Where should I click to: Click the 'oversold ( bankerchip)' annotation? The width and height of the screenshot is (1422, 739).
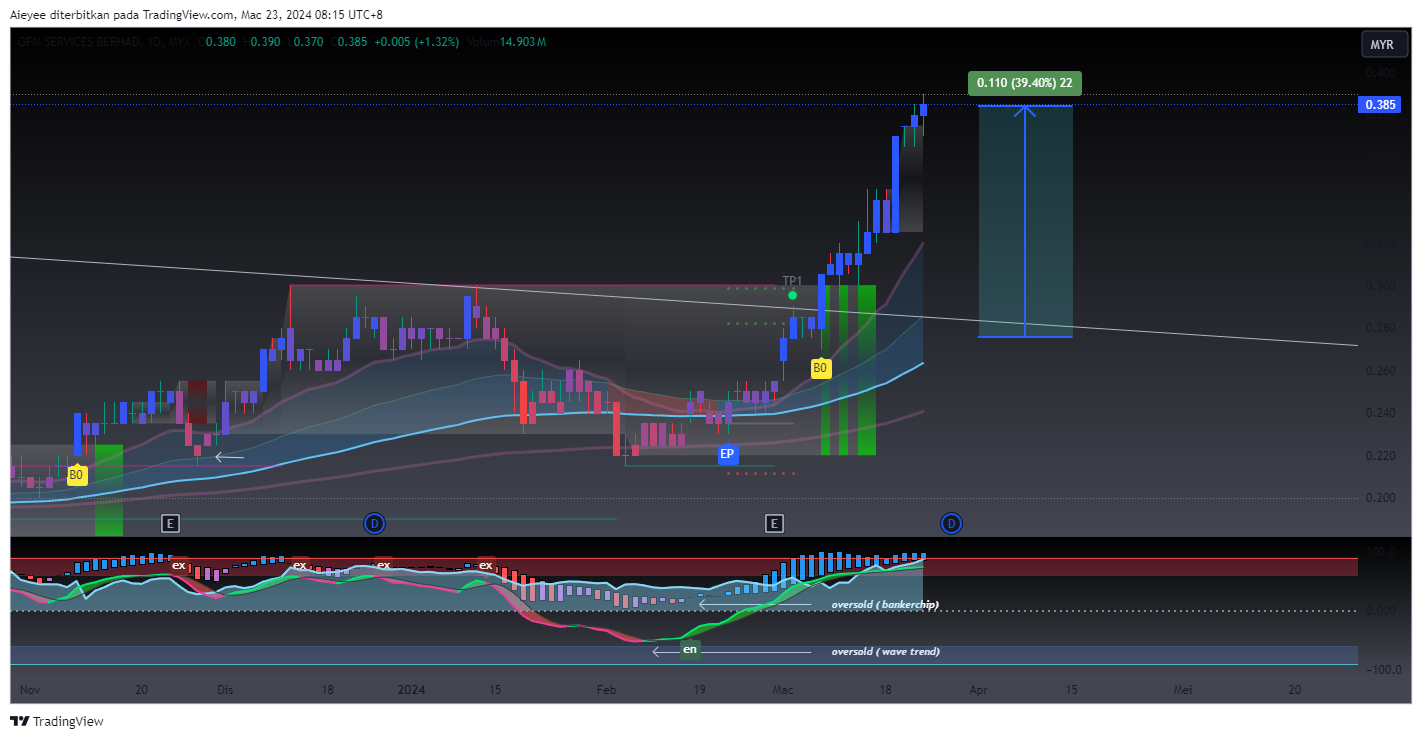pyautogui.click(x=885, y=605)
